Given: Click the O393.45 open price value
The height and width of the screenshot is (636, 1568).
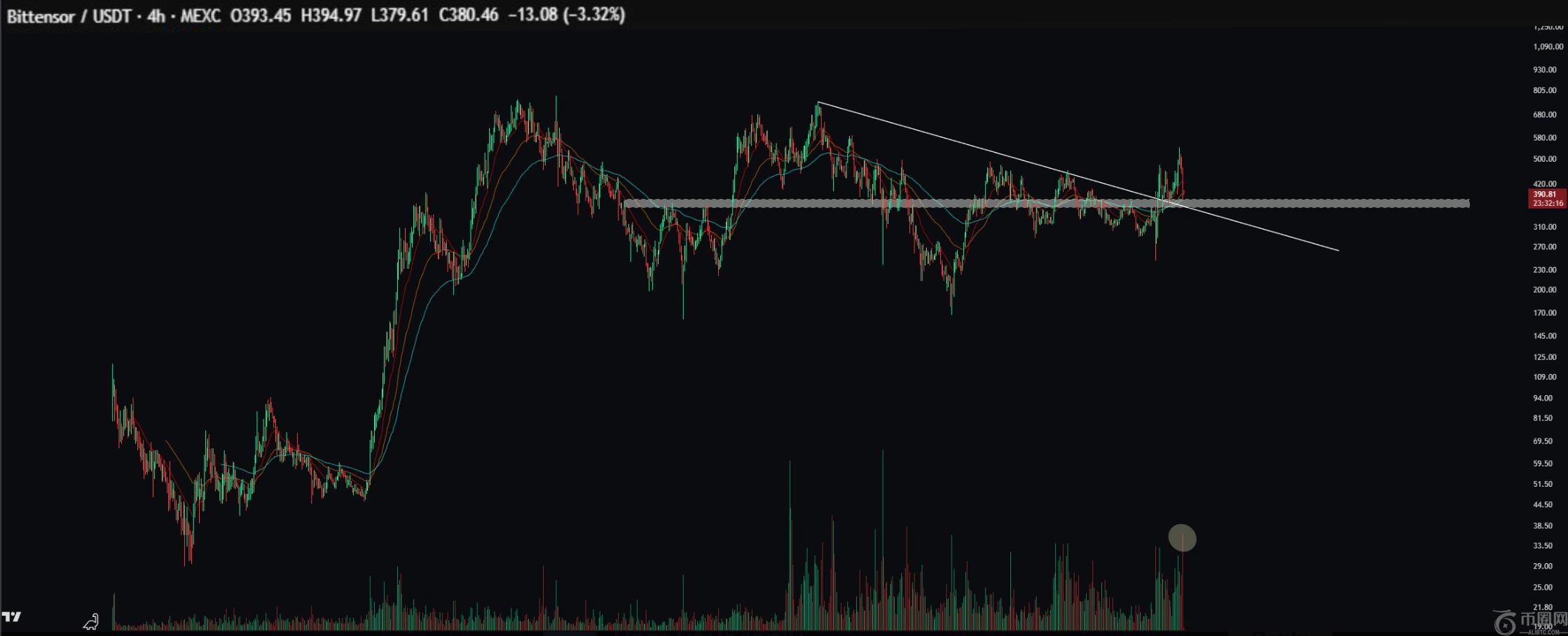Looking at the screenshot, I should point(261,15).
